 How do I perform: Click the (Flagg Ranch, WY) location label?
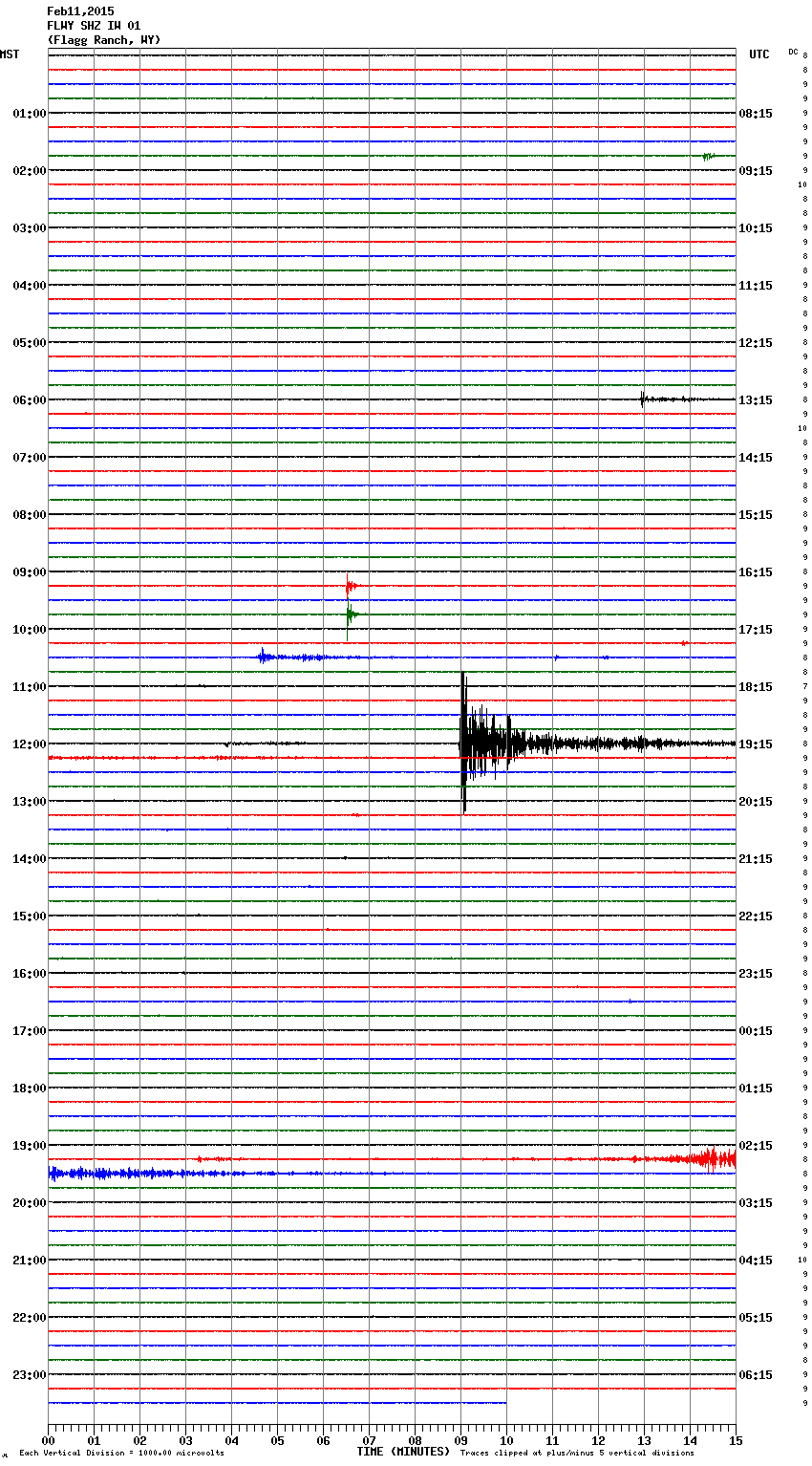[104, 40]
